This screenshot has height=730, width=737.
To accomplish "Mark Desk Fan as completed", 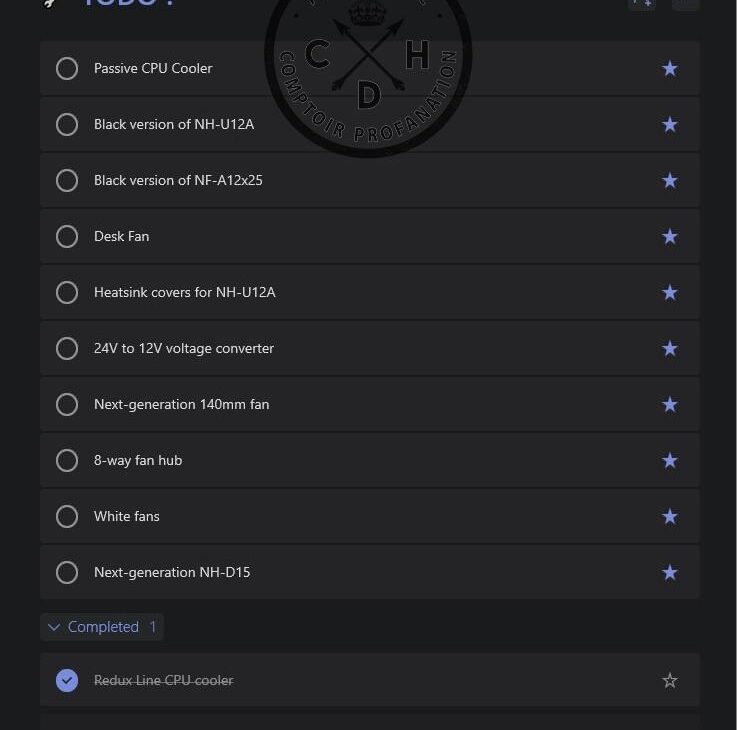I will tap(67, 237).
